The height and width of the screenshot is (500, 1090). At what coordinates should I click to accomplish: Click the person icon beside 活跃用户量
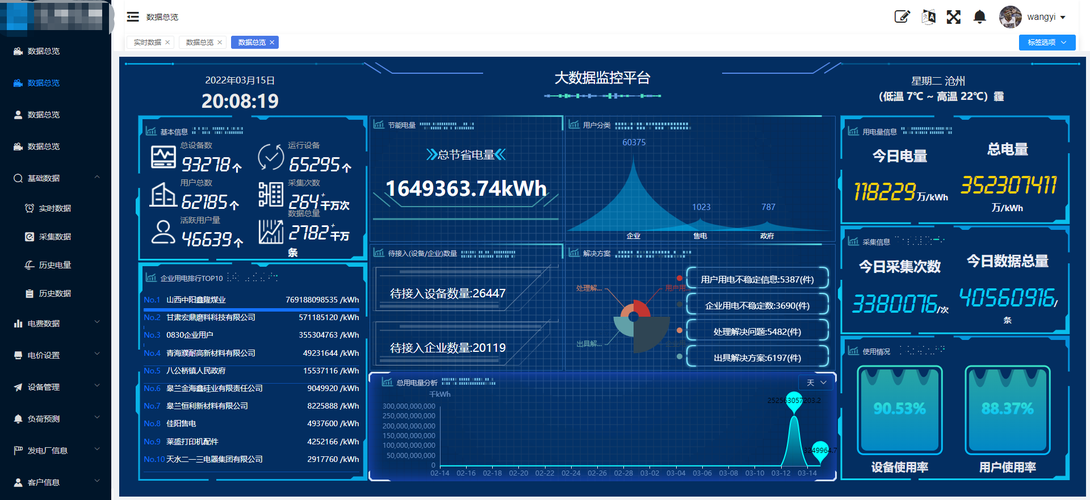tap(163, 232)
